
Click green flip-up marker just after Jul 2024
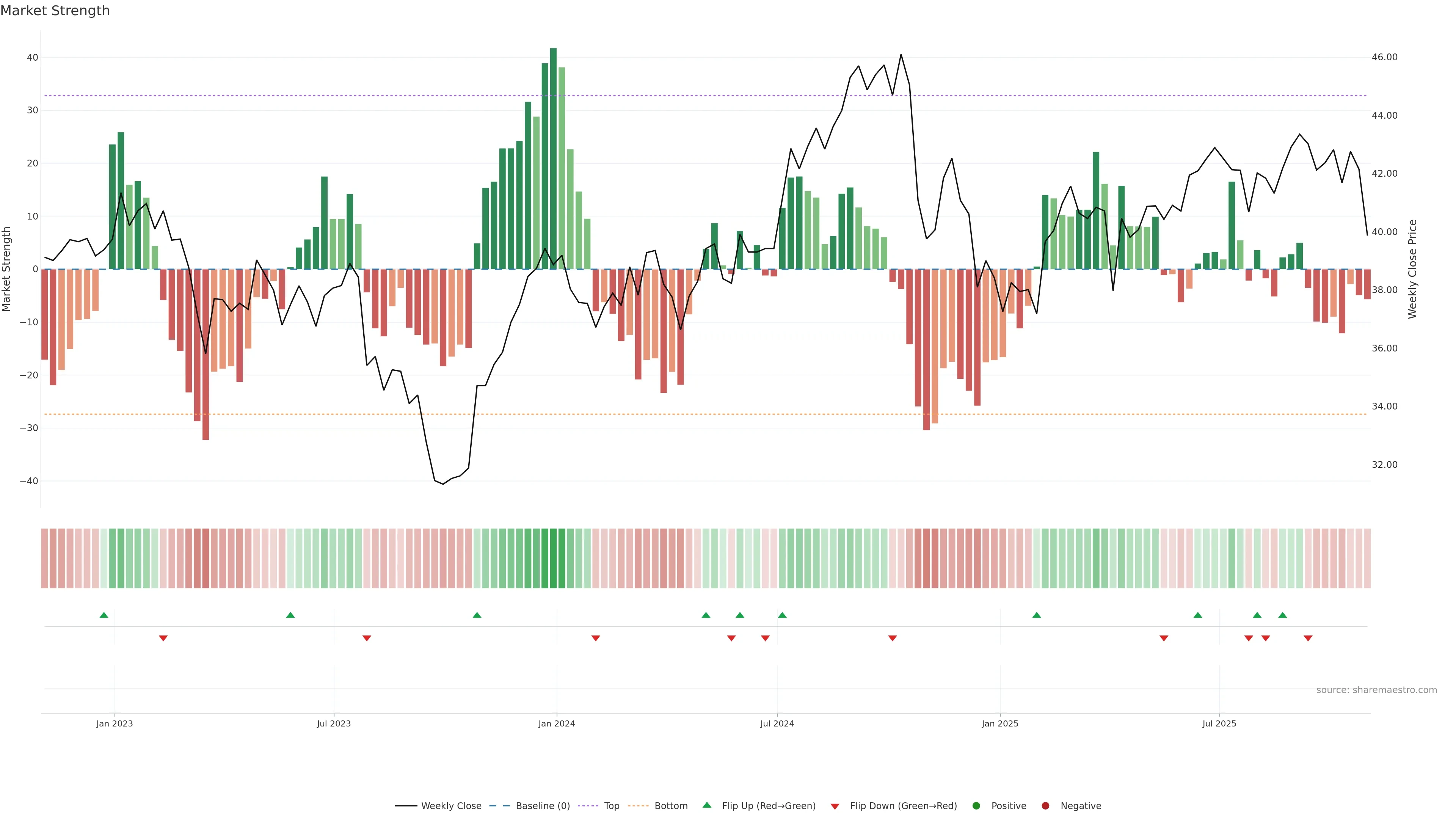[x=782, y=615]
